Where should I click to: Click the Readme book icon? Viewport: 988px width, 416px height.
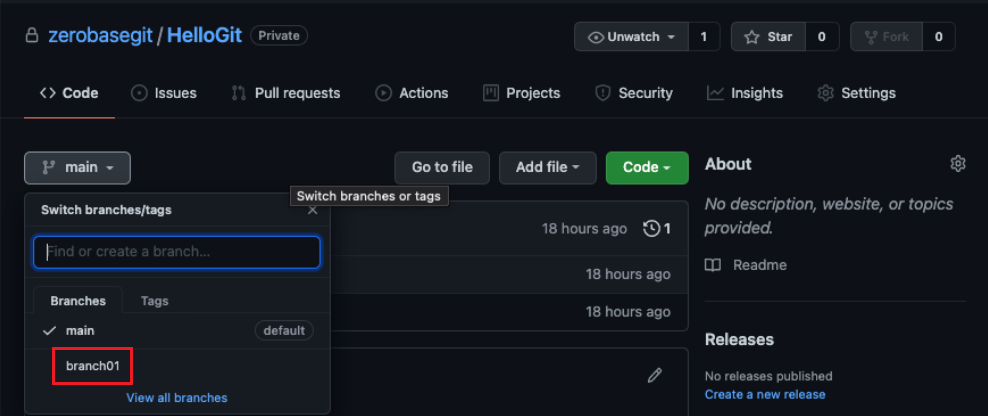pyautogui.click(x=713, y=265)
